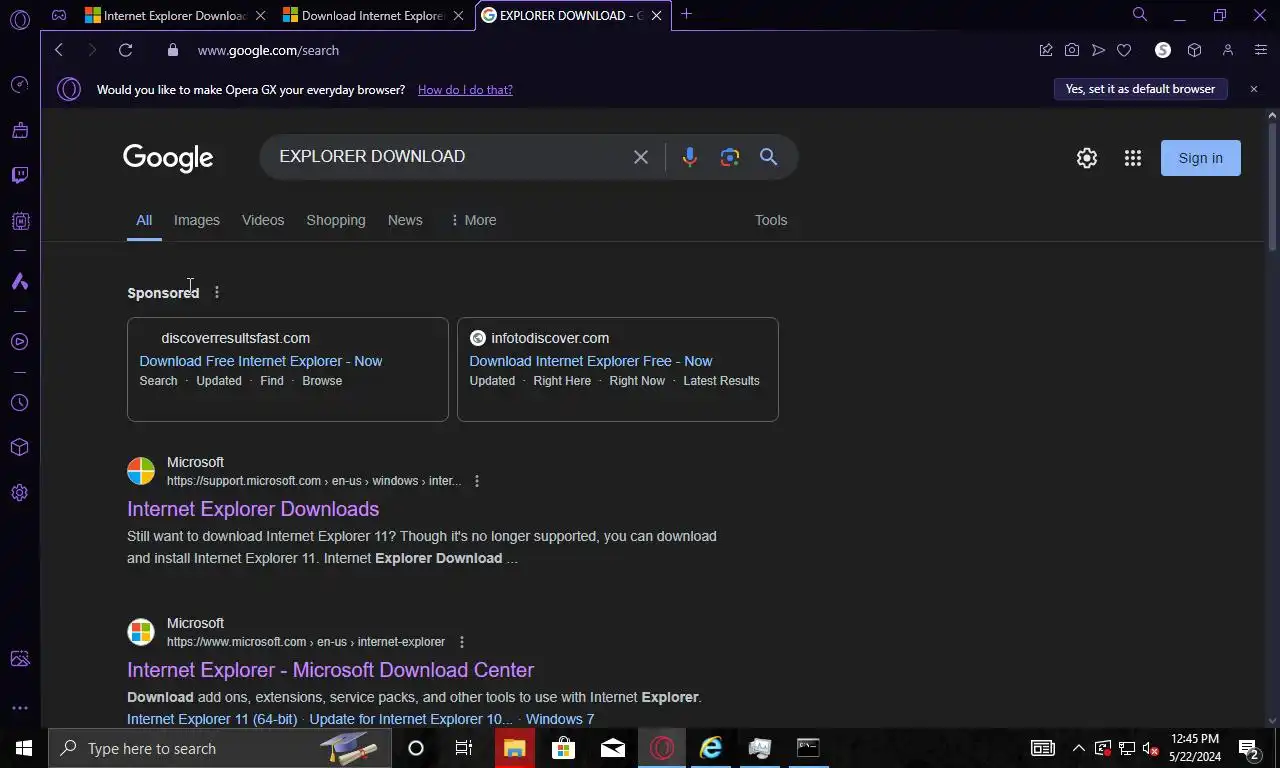
Task: Switch to Download Internet Explorer tab
Action: pyautogui.click(x=373, y=16)
